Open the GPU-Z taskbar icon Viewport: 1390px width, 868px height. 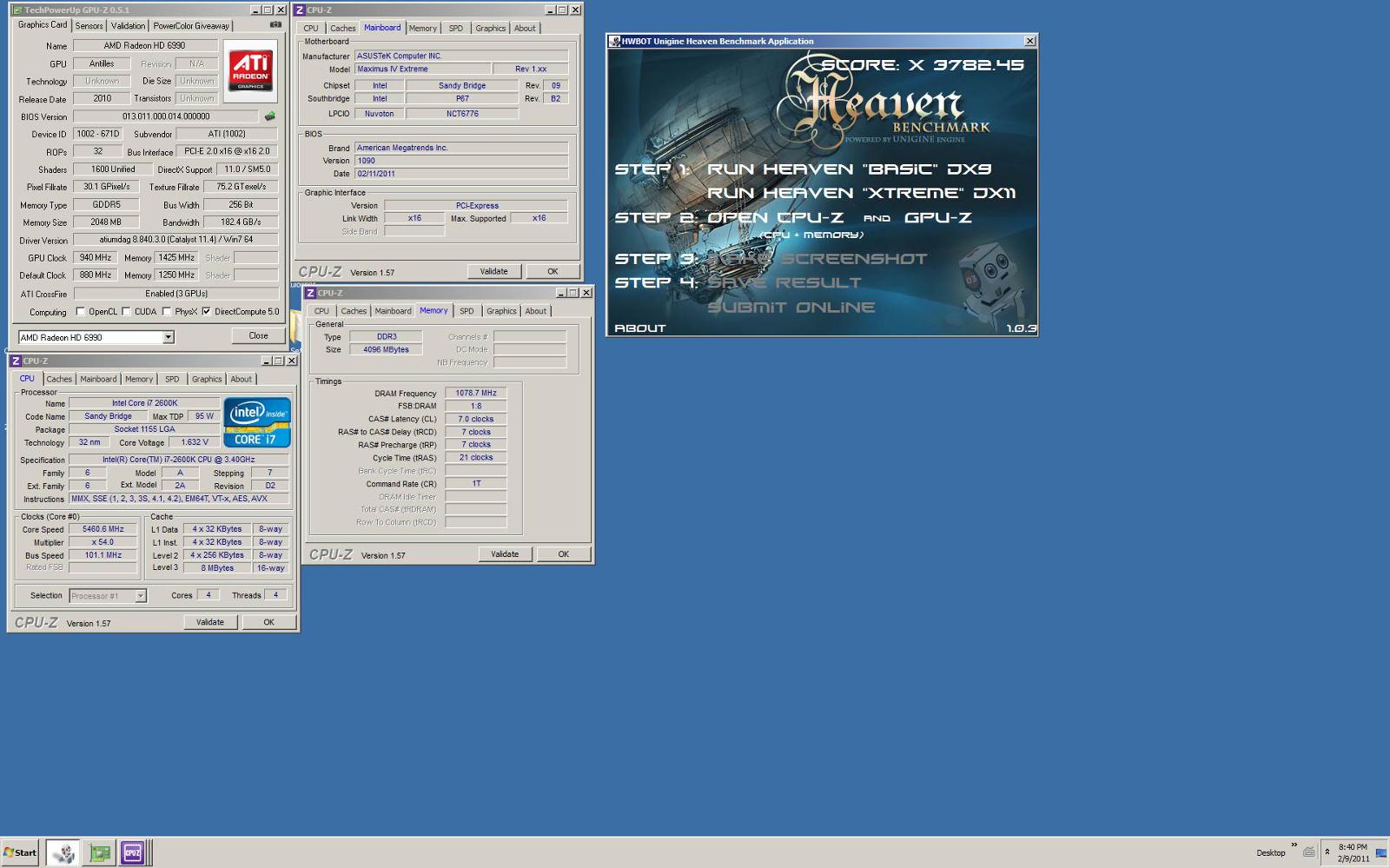pos(100,853)
